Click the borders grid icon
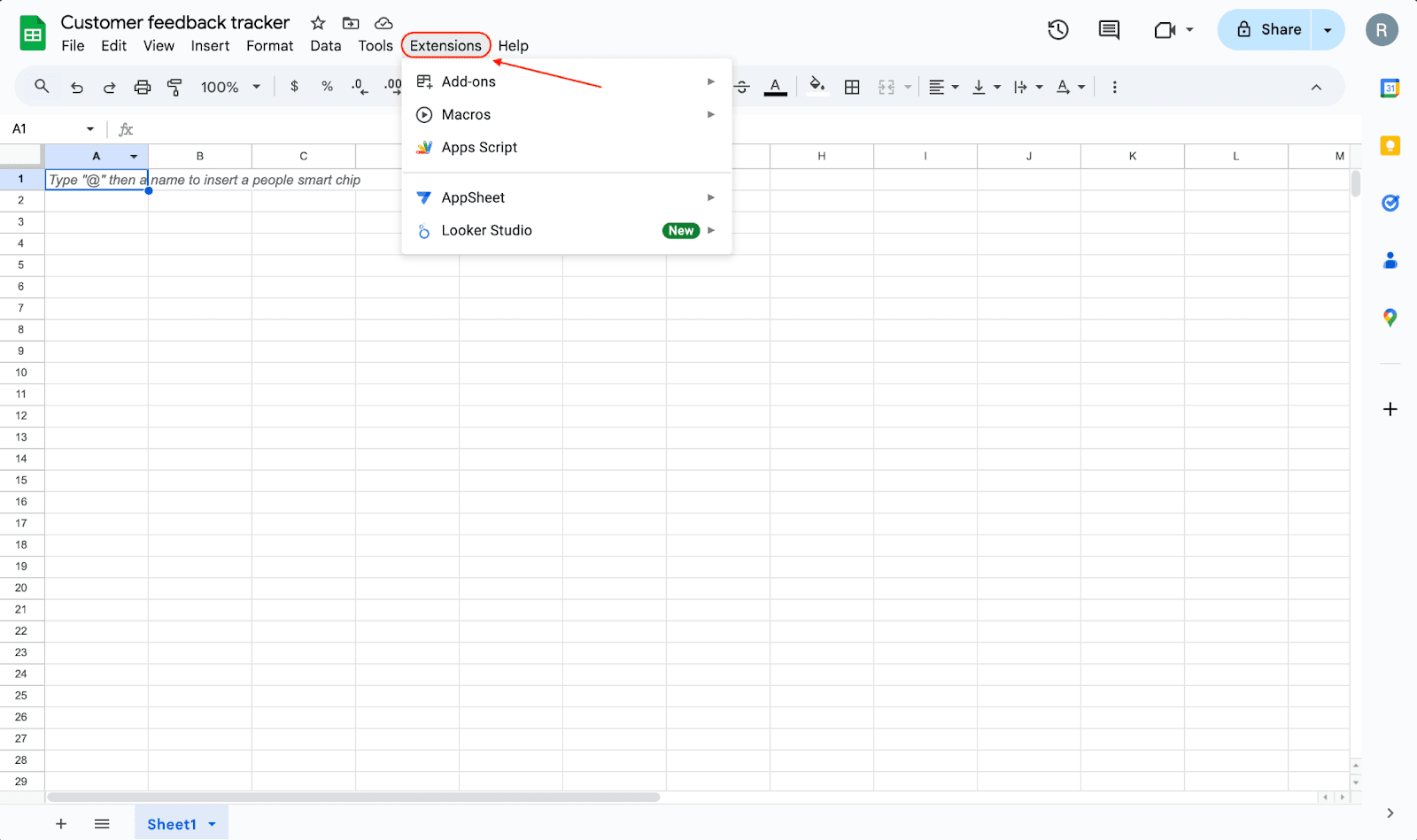 (852, 87)
